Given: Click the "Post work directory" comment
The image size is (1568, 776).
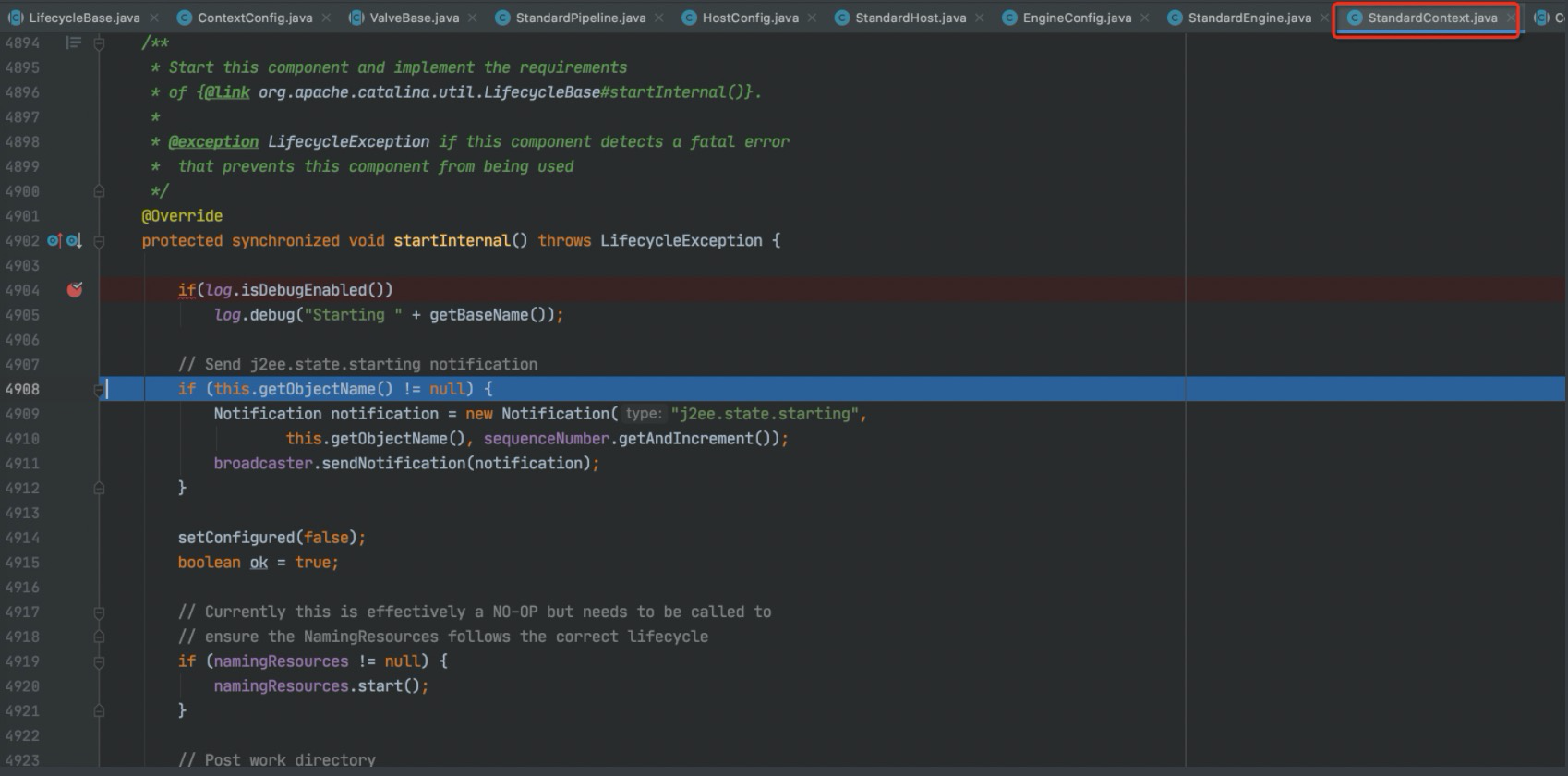Looking at the screenshot, I should tap(277, 760).
